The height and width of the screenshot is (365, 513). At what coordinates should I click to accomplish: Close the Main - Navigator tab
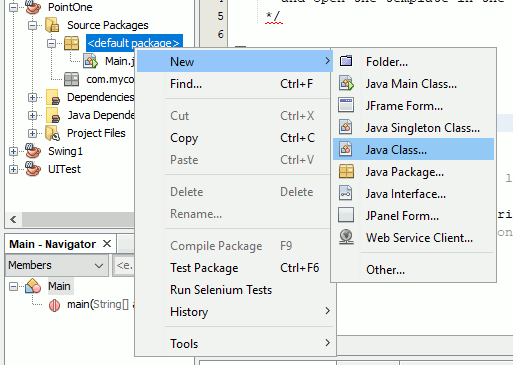[x=107, y=244]
